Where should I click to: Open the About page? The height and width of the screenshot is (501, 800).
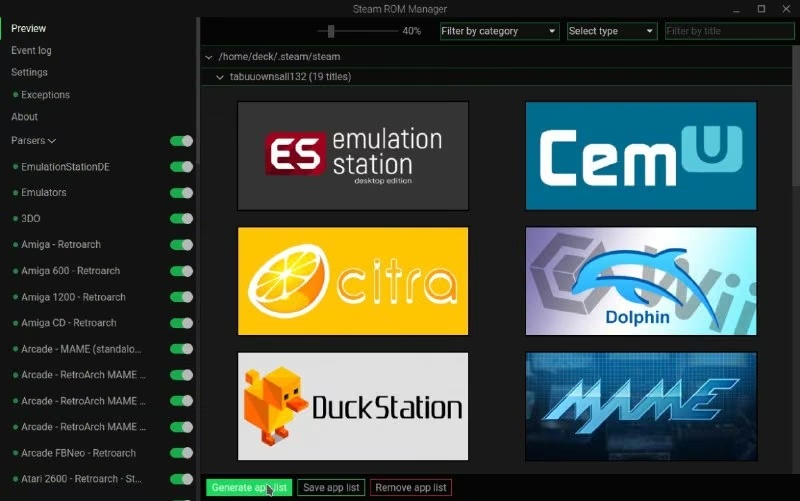[x=24, y=117]
